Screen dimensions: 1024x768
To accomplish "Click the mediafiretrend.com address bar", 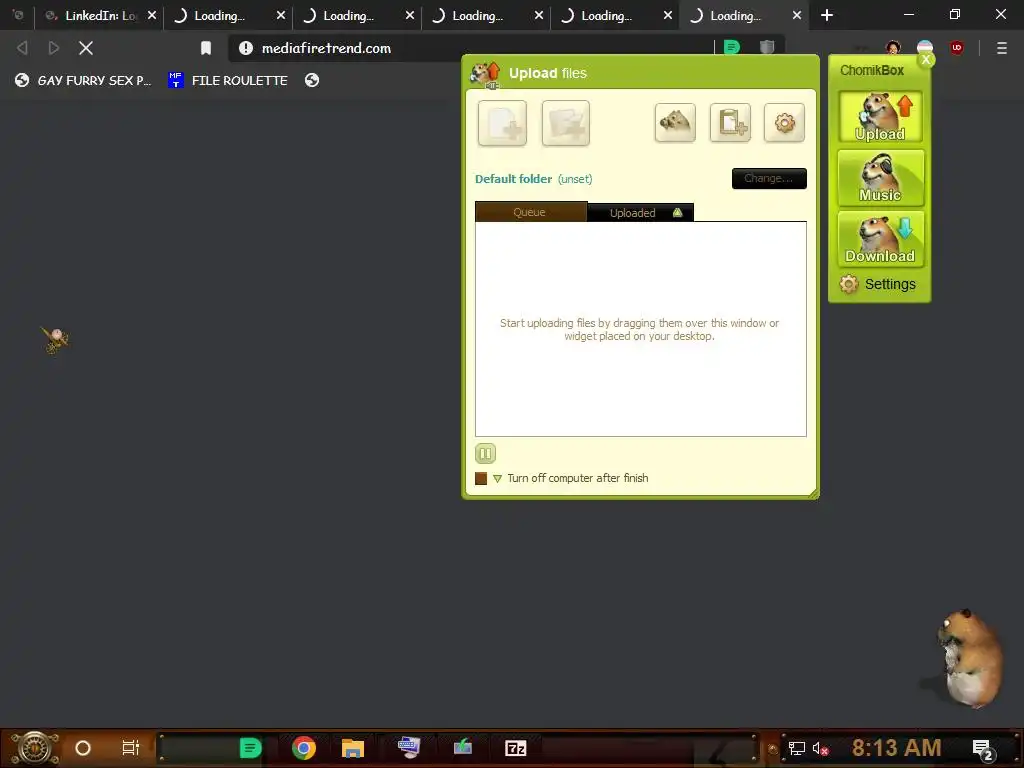I will [x=327, y=48].
